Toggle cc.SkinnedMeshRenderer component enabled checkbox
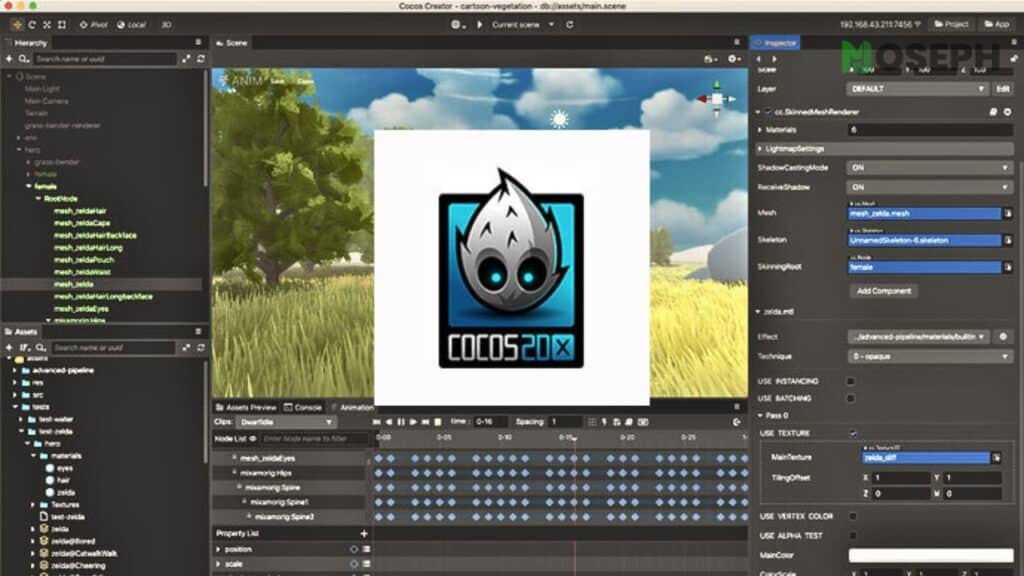Screen dimensions: 1024x576 tap(768, 112)
